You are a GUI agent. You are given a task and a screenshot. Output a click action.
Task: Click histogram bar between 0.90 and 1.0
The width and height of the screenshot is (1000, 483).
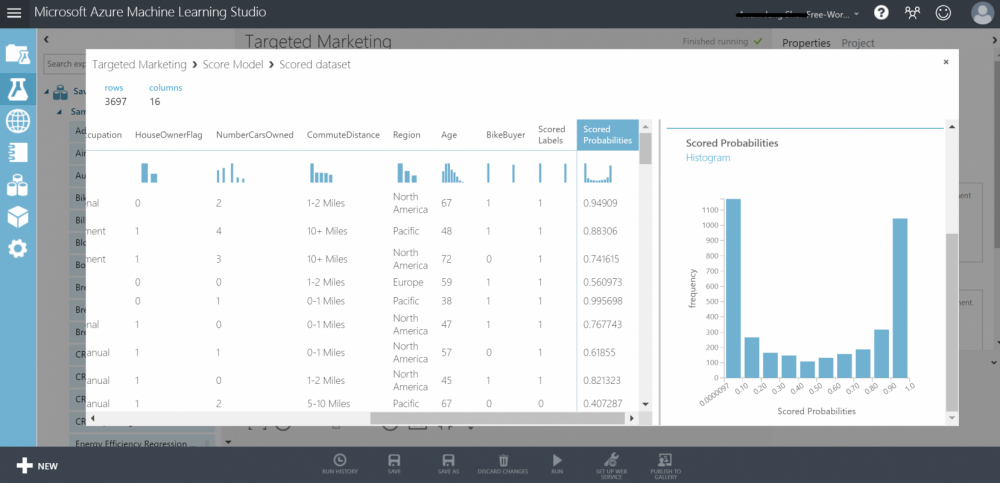coord(900,299)
